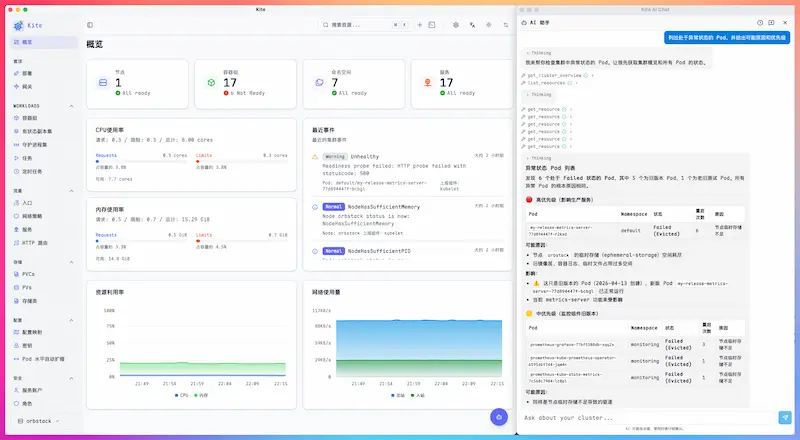Click the Ask about your cluster input
This screenshot has height=440, width=800.
(640, 417)
